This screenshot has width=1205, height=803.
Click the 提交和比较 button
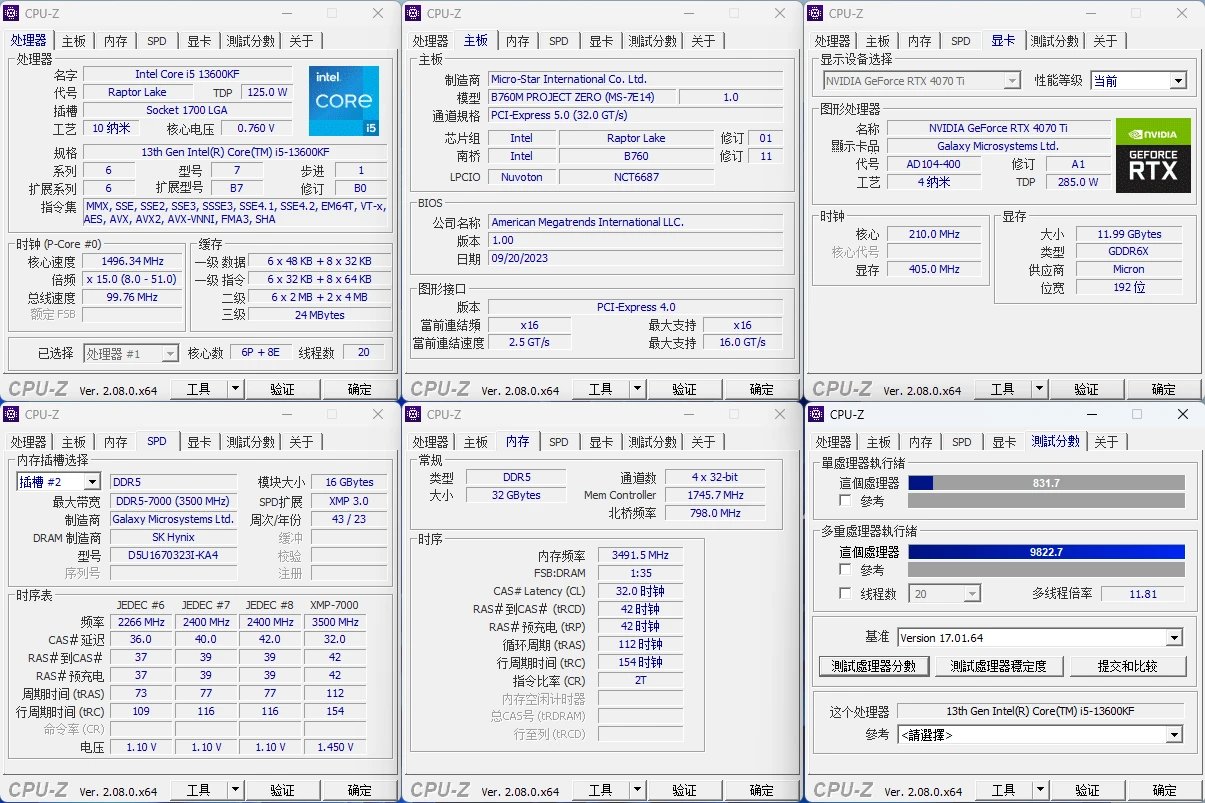tap(1126, 666)
